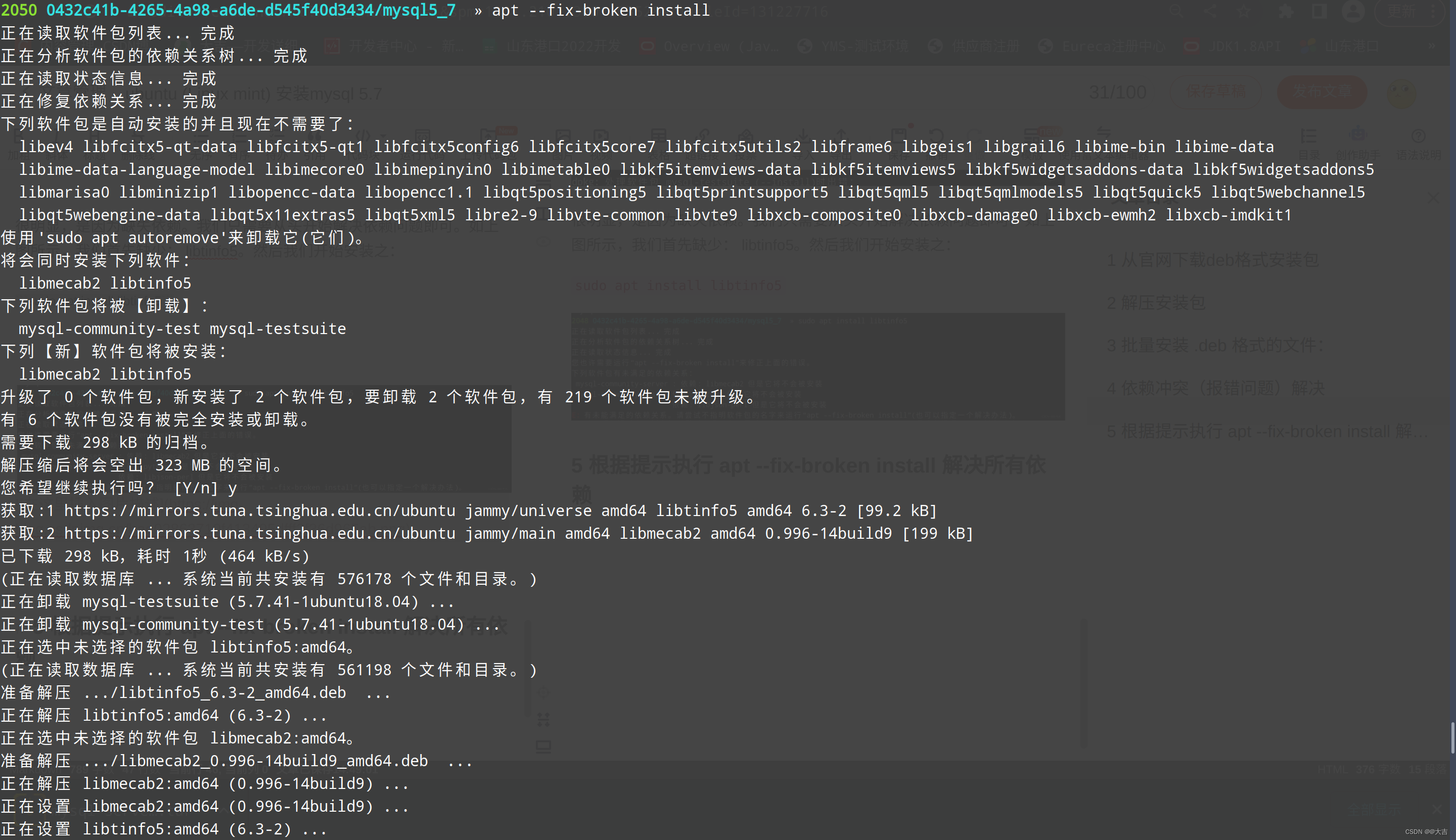Click "正在选中未选择的软件包 libmecab2:amd64。"
The image size is (1456, 840).
pyautogui.click(x=178, y=738)
